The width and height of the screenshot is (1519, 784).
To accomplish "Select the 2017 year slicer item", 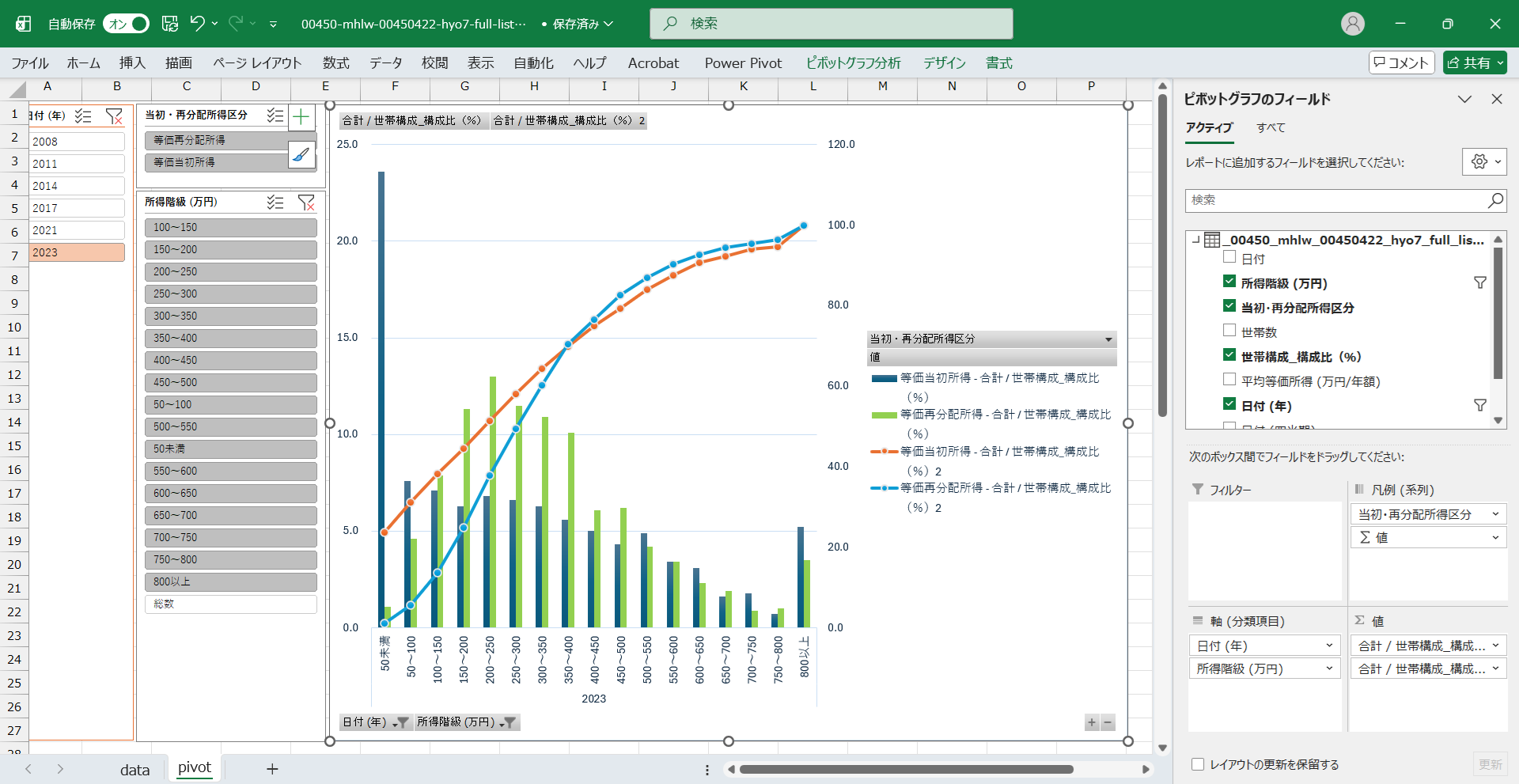I will pyautogui.click(x=77, y=208).
